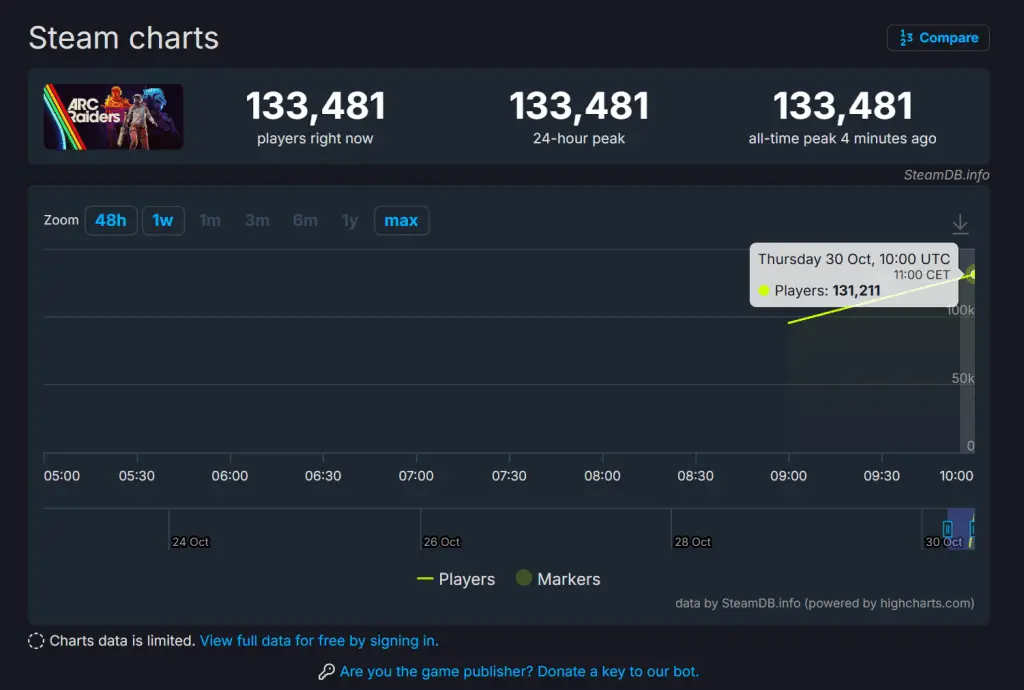
Task: Click the 24 Oct mark on the timeline navigator
Action: click(190, 541)
